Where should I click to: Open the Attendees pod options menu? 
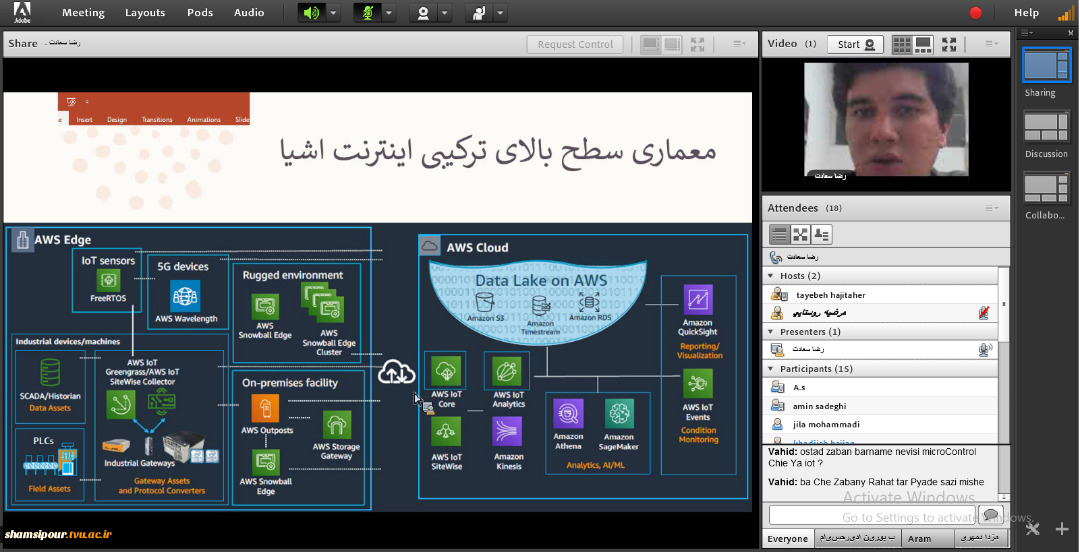click(x=991, y=208)
